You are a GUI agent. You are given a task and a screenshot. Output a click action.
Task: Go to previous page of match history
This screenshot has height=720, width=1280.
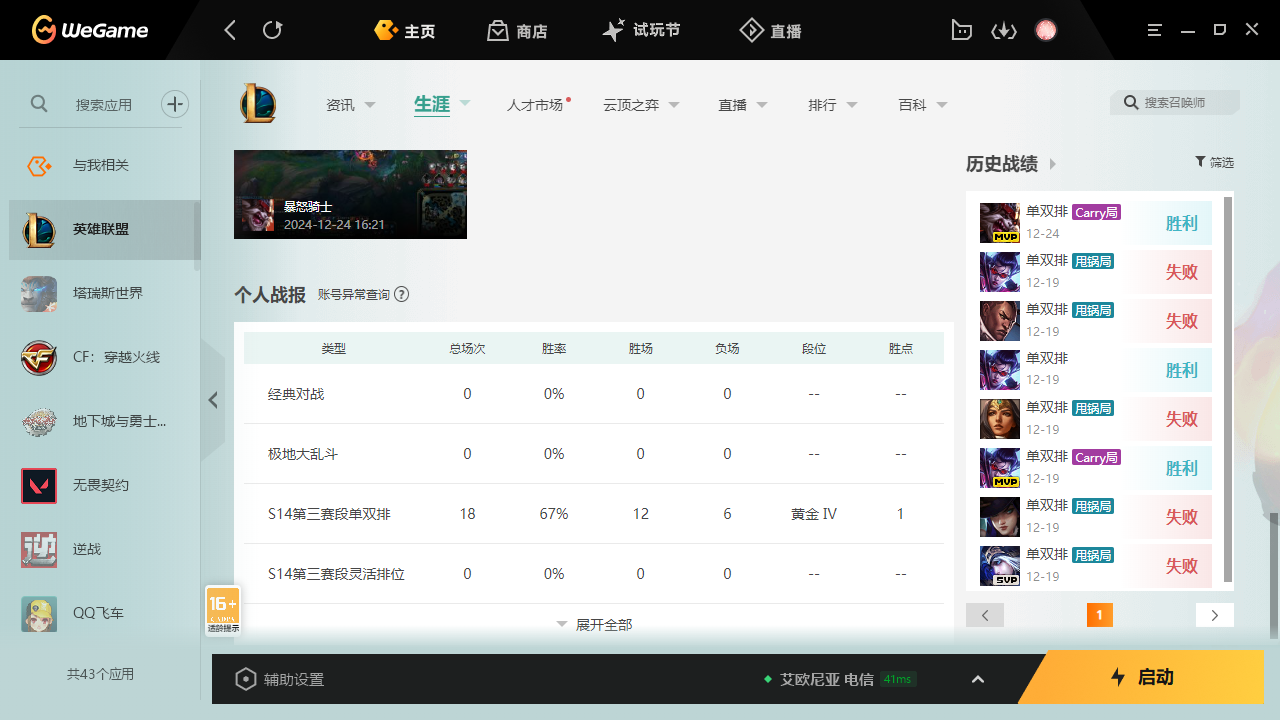985,615
